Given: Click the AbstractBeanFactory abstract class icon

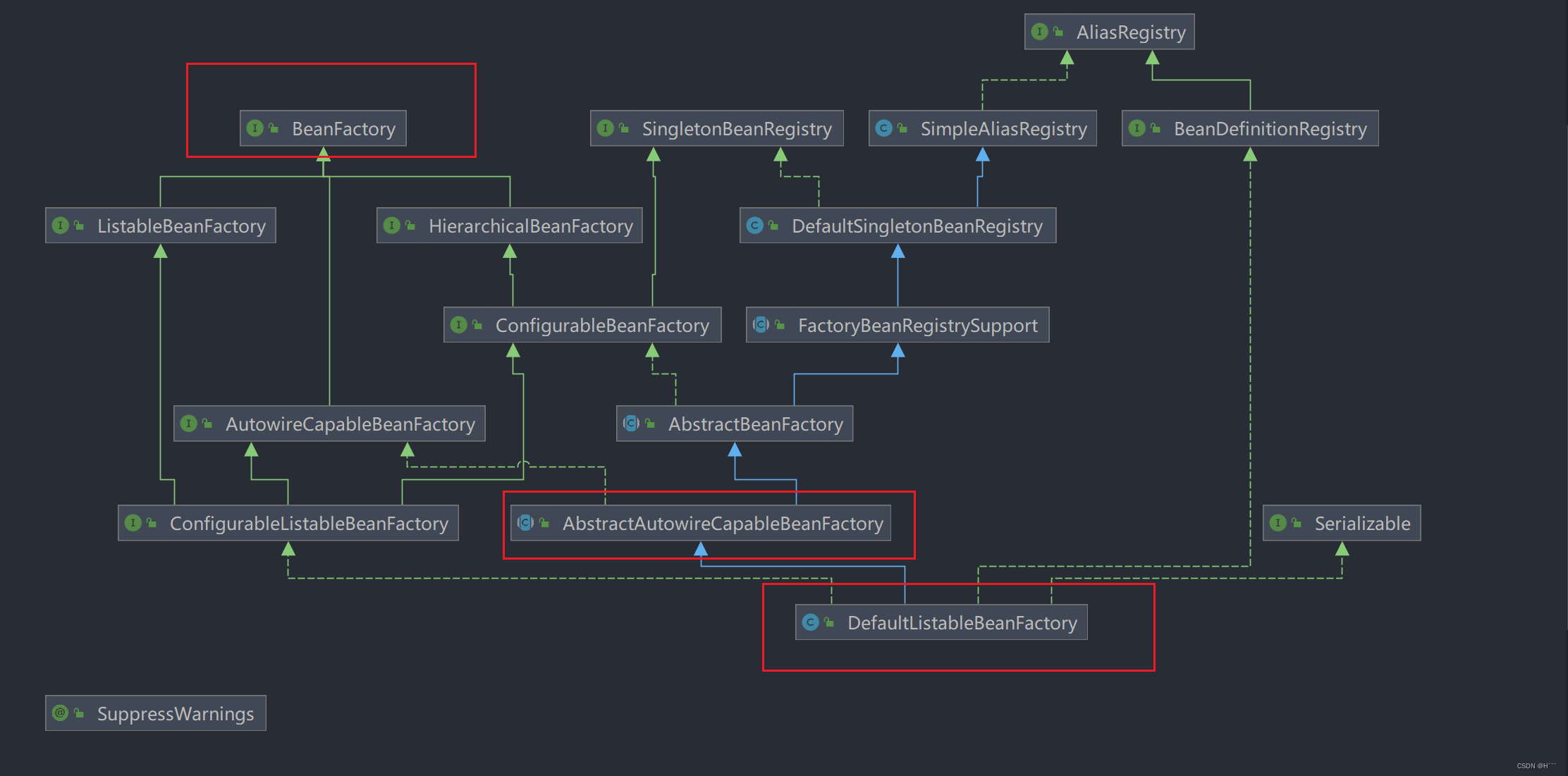Looking at the screenshot, I should click(632, 424).
